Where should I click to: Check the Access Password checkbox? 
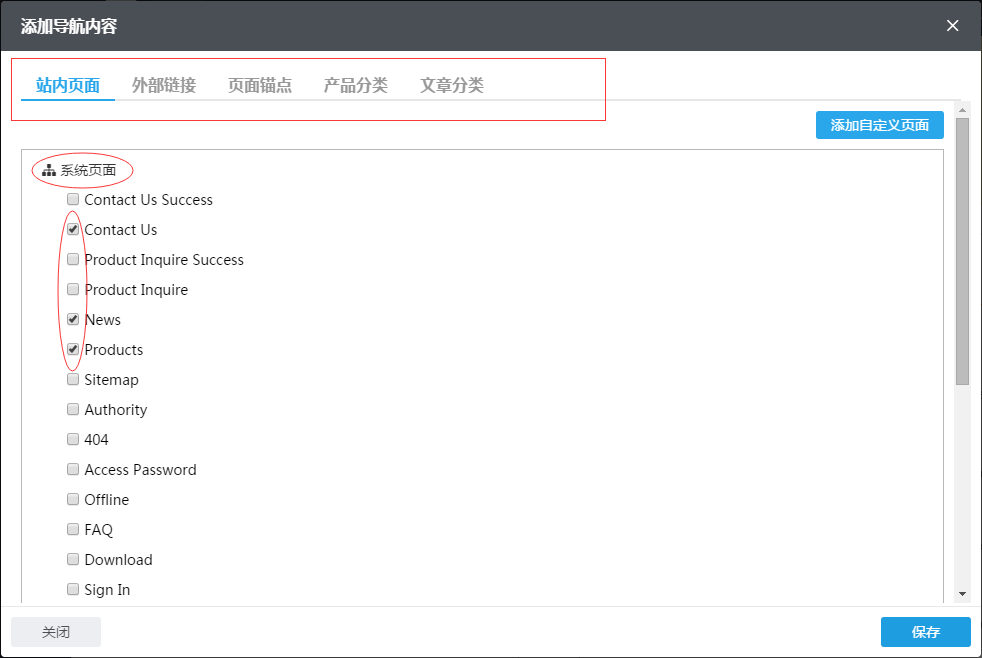[73, 469]
